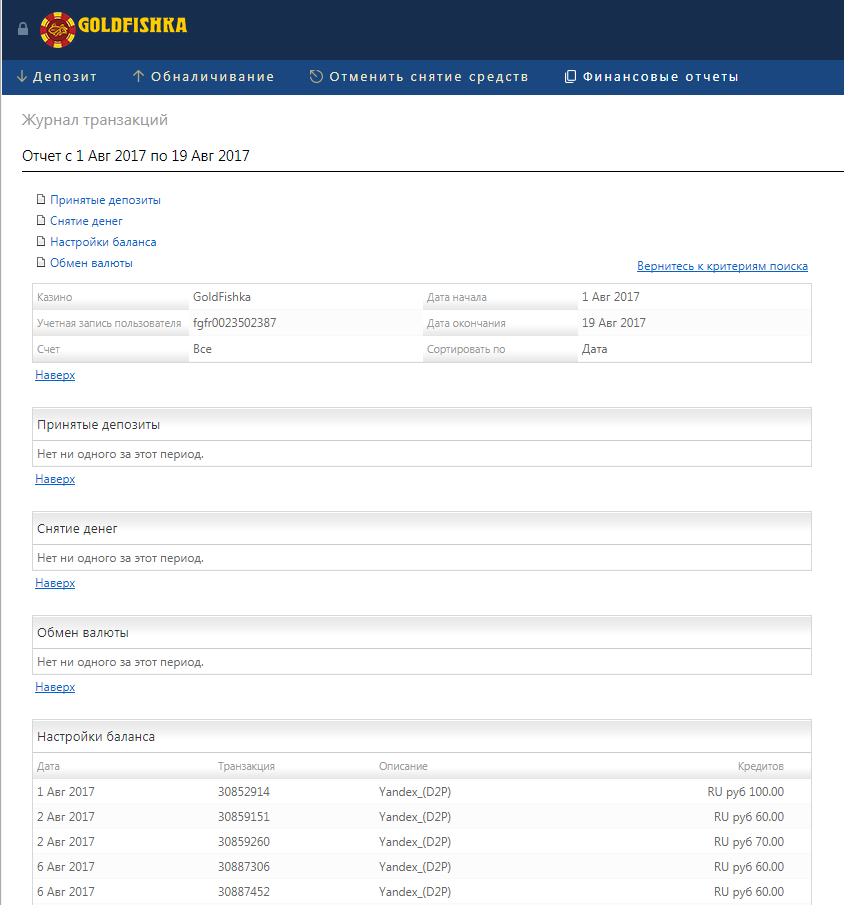Follow the Обмен валюты link
The height and width of the screenshot is (905, 844).
coord(91,263)
